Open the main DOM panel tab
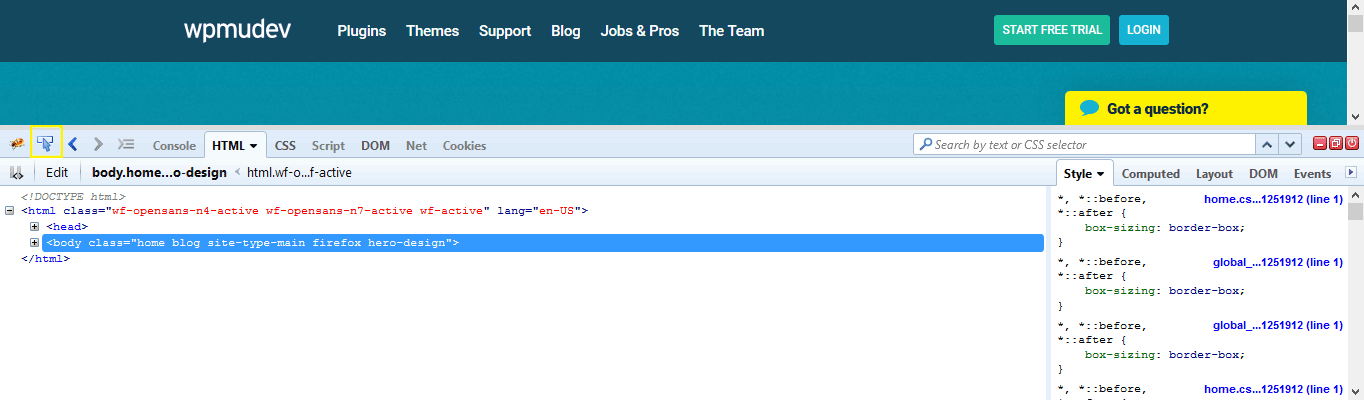This screenshot has width=1364, height=400. click(375, 145)
